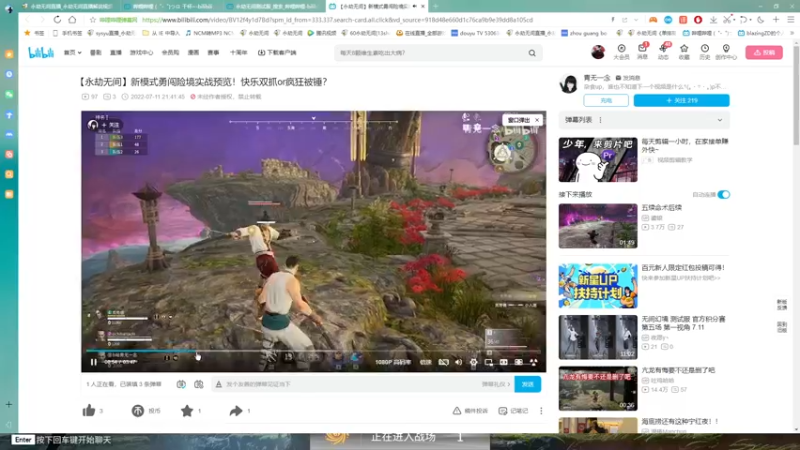Click the Charge button for uploader
This screenshot has height=450, width=800.
(x=606, y=101)
